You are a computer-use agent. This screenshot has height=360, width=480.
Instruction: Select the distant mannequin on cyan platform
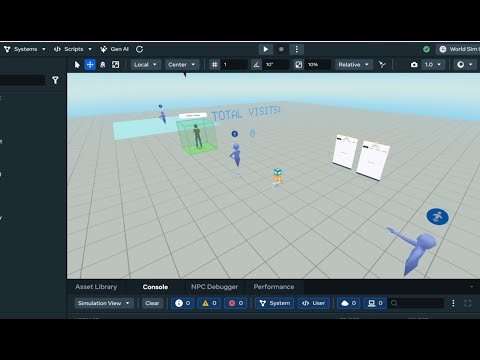(163, 117)
